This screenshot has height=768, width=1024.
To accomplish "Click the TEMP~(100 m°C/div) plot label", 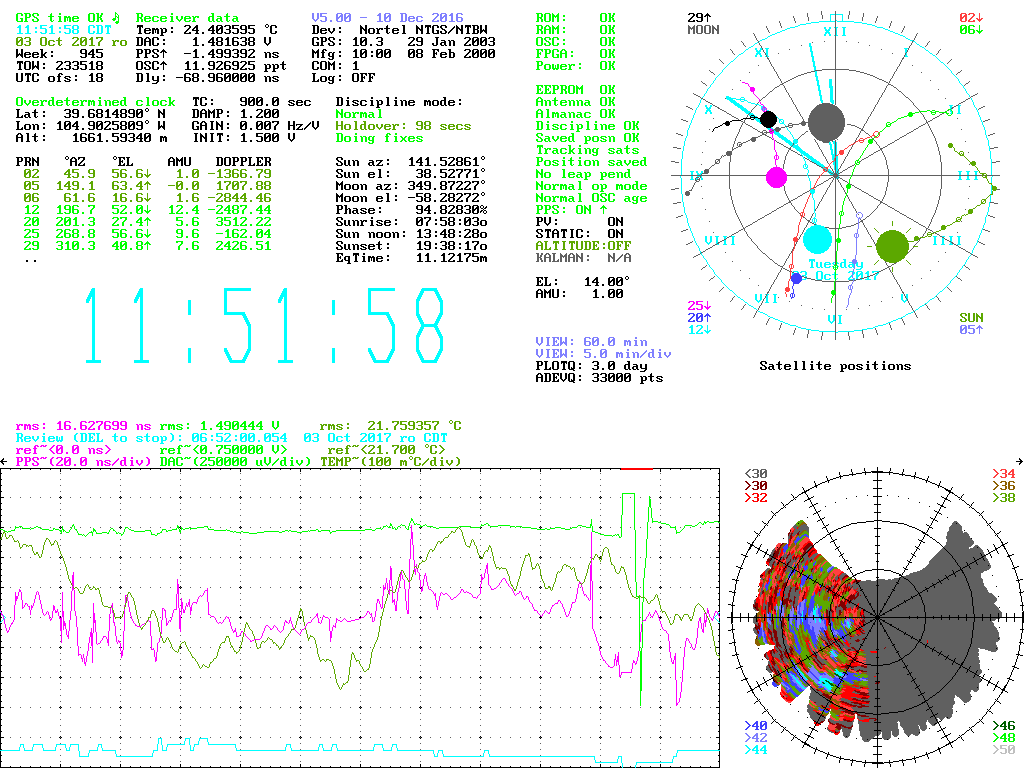I will click(x=391, y=462).
